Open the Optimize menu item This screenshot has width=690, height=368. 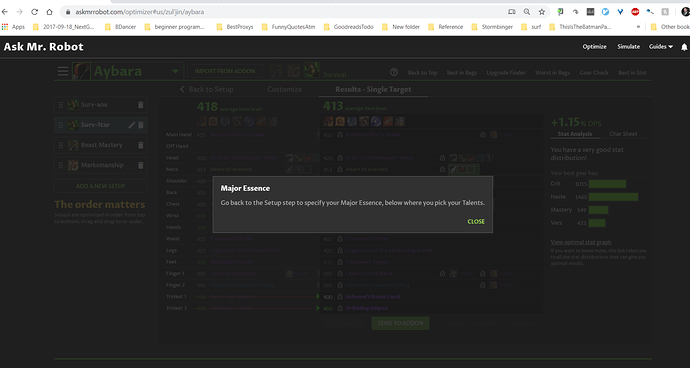595,47
